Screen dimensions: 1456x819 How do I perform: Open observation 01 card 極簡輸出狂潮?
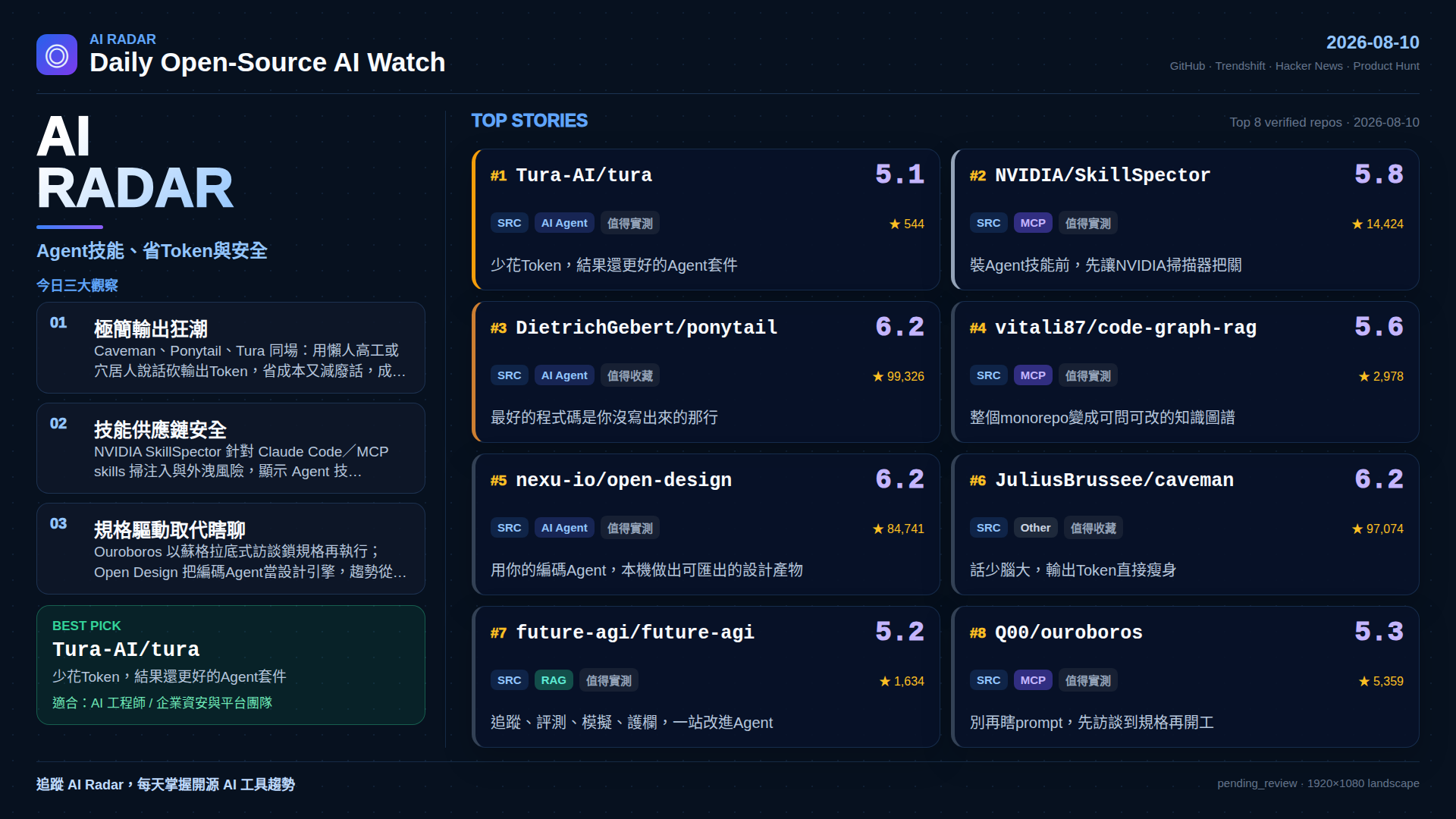(231, 348)
